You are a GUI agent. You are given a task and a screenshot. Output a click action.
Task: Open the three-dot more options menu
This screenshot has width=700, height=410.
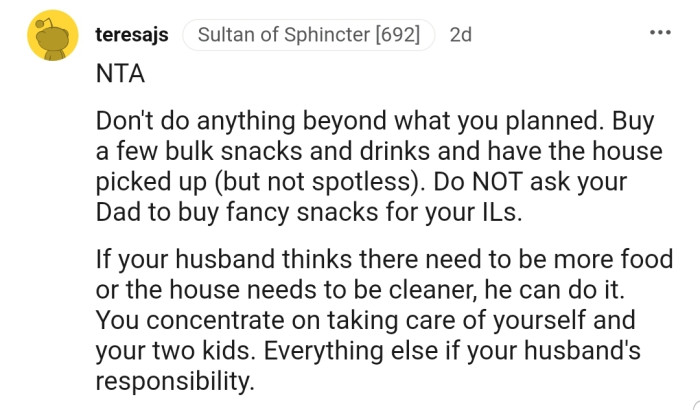[x=660, y=34]
